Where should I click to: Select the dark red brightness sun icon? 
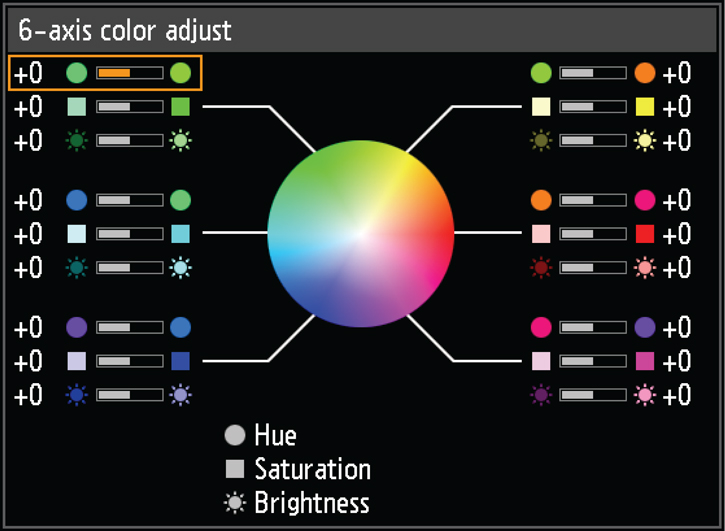tap(541, 268)
